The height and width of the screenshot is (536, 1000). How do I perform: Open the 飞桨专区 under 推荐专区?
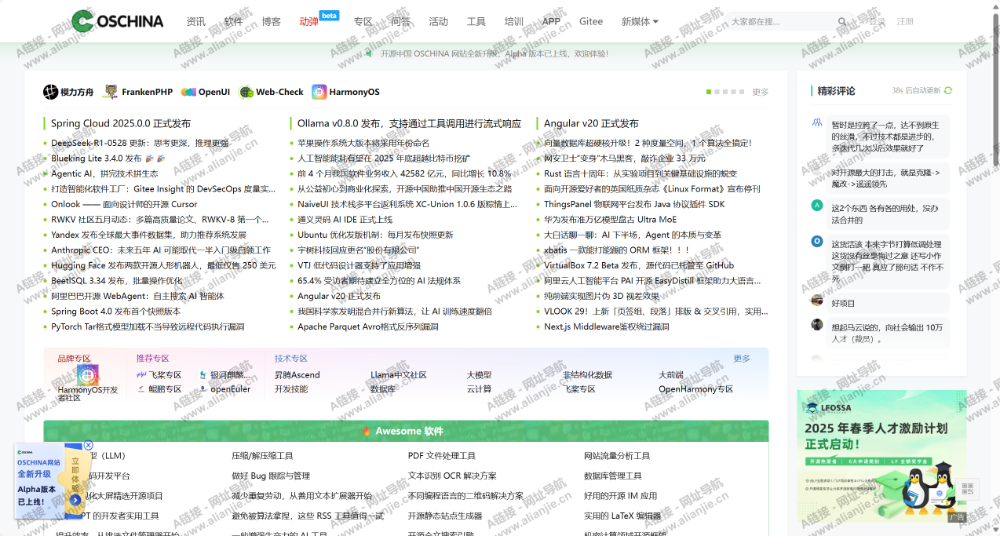tap(159, 375)
